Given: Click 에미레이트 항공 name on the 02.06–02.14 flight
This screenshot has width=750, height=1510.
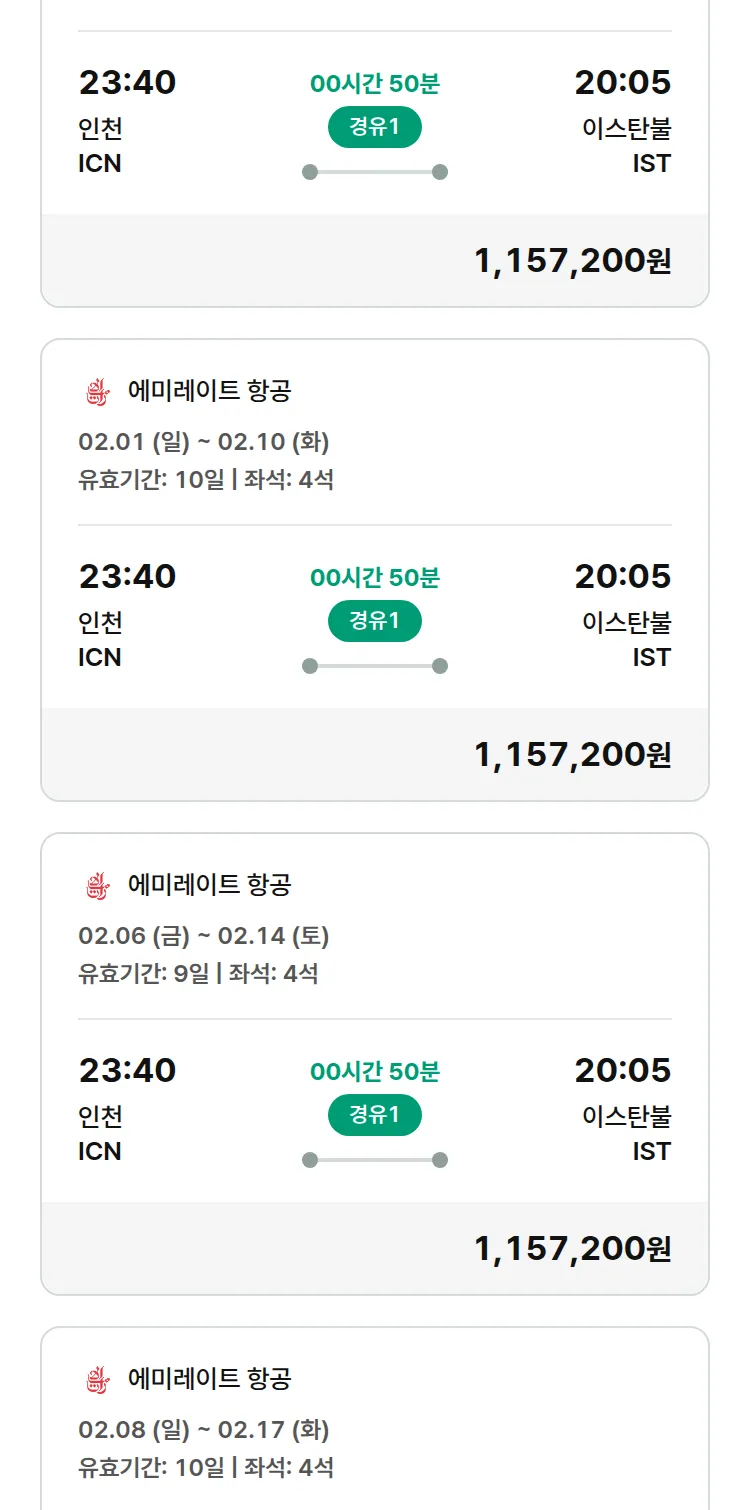Looking at the screenshot, I should pos(210,885).
